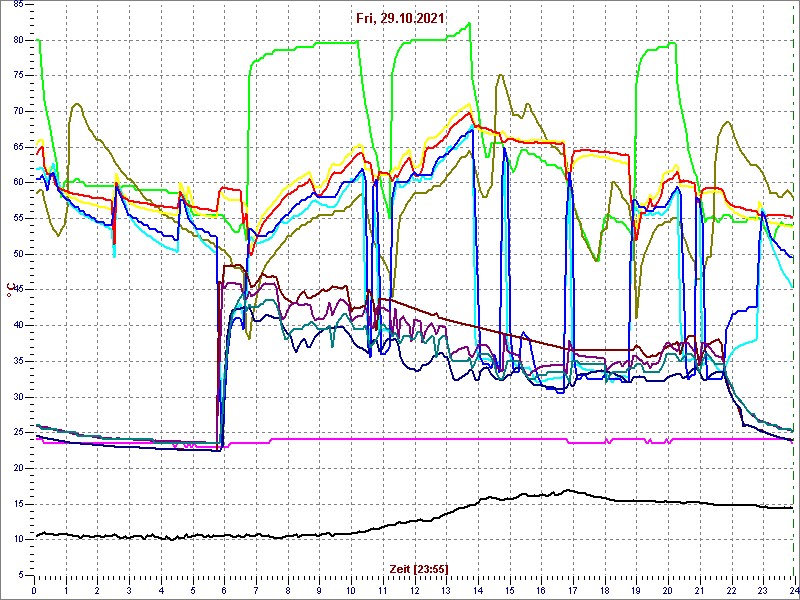
Task: Select hour 0 on the time axis
Action: tap(34, 591)
